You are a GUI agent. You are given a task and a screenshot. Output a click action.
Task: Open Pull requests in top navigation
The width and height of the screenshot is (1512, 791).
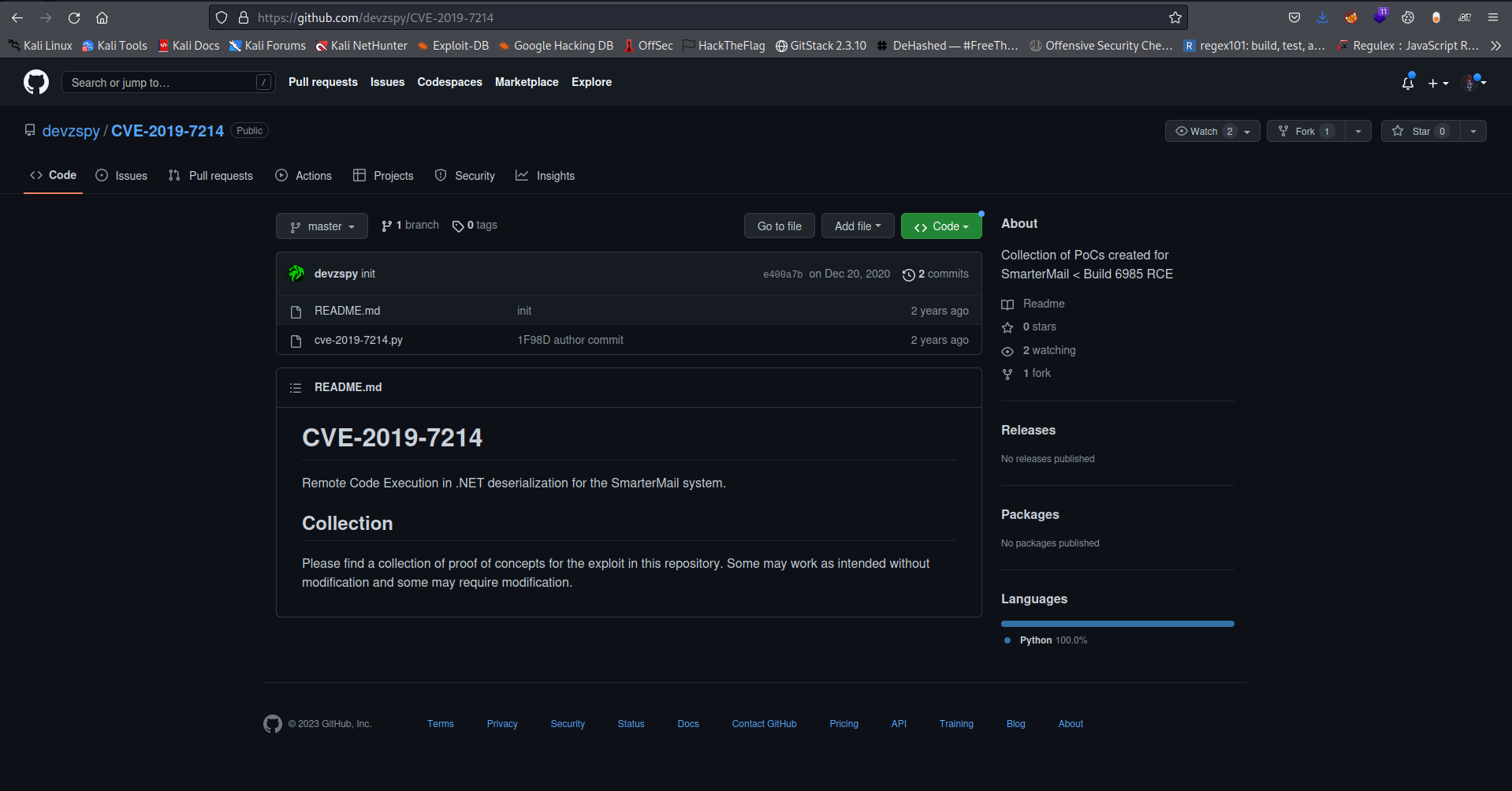pyautogui.click(x=323, y=82)
